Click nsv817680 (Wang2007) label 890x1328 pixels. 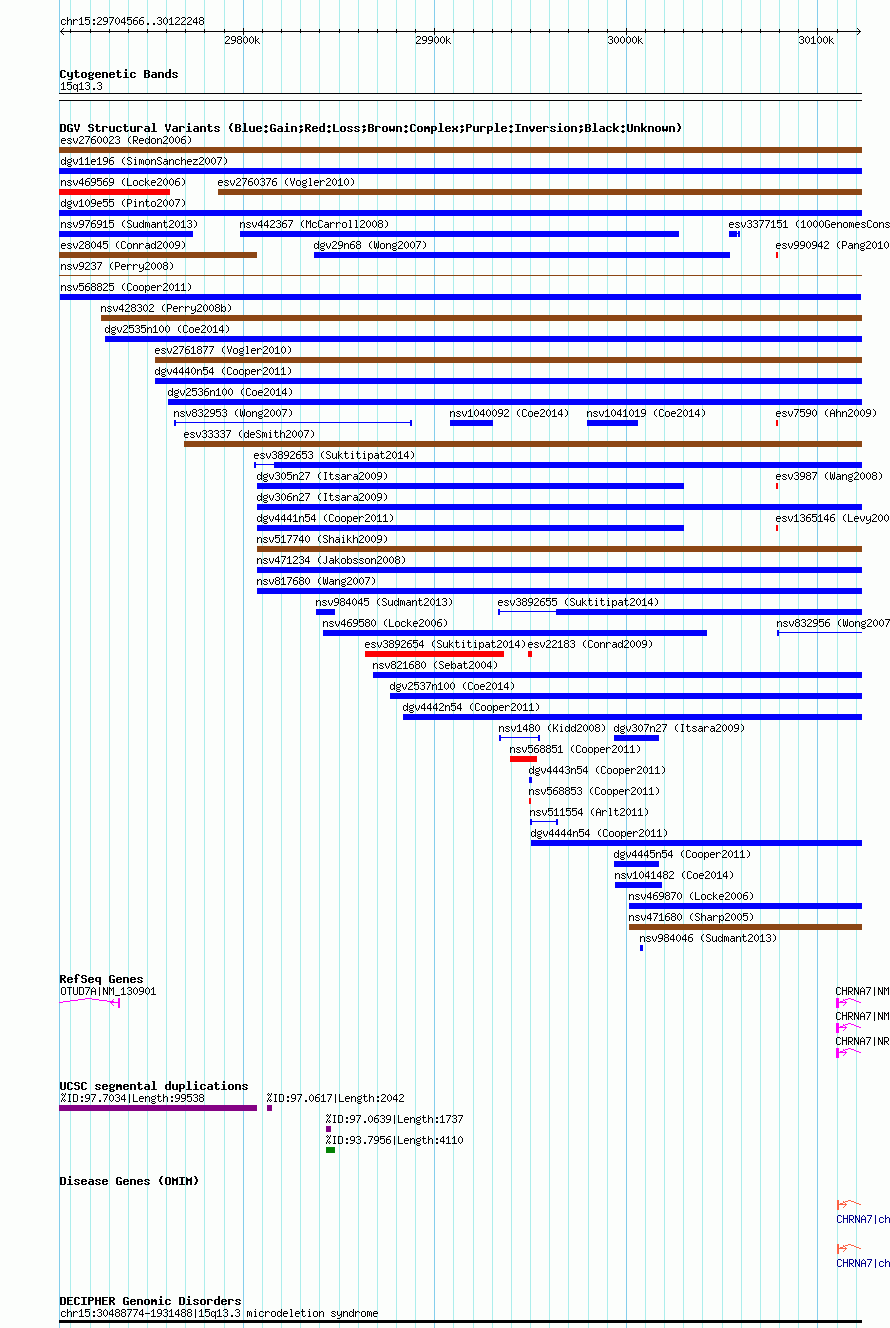[316, 581]
